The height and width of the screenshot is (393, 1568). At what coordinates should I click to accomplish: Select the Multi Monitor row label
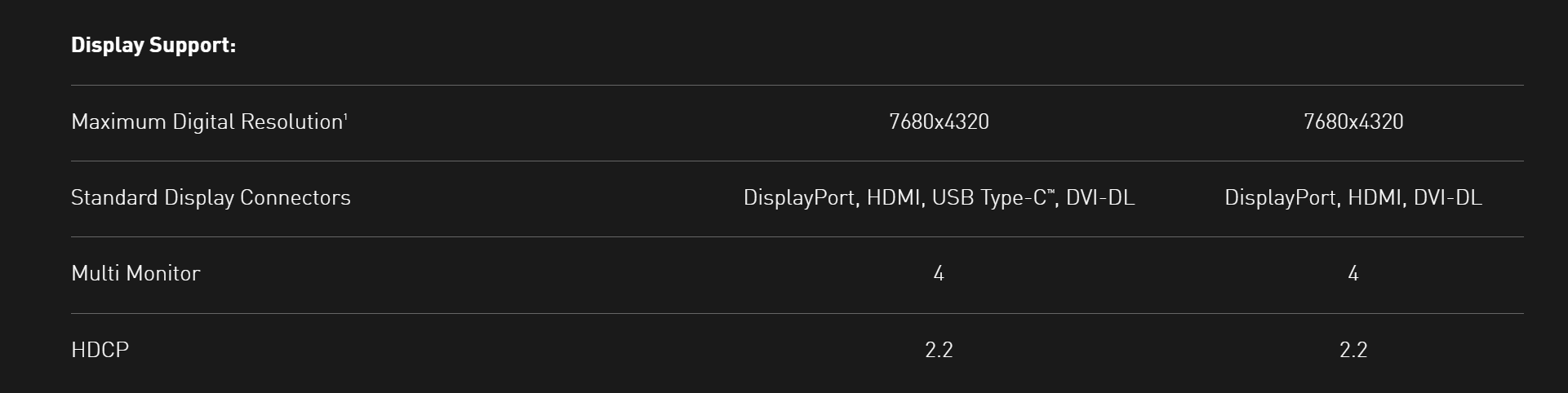pyautogui.click(x=135, y=274)
